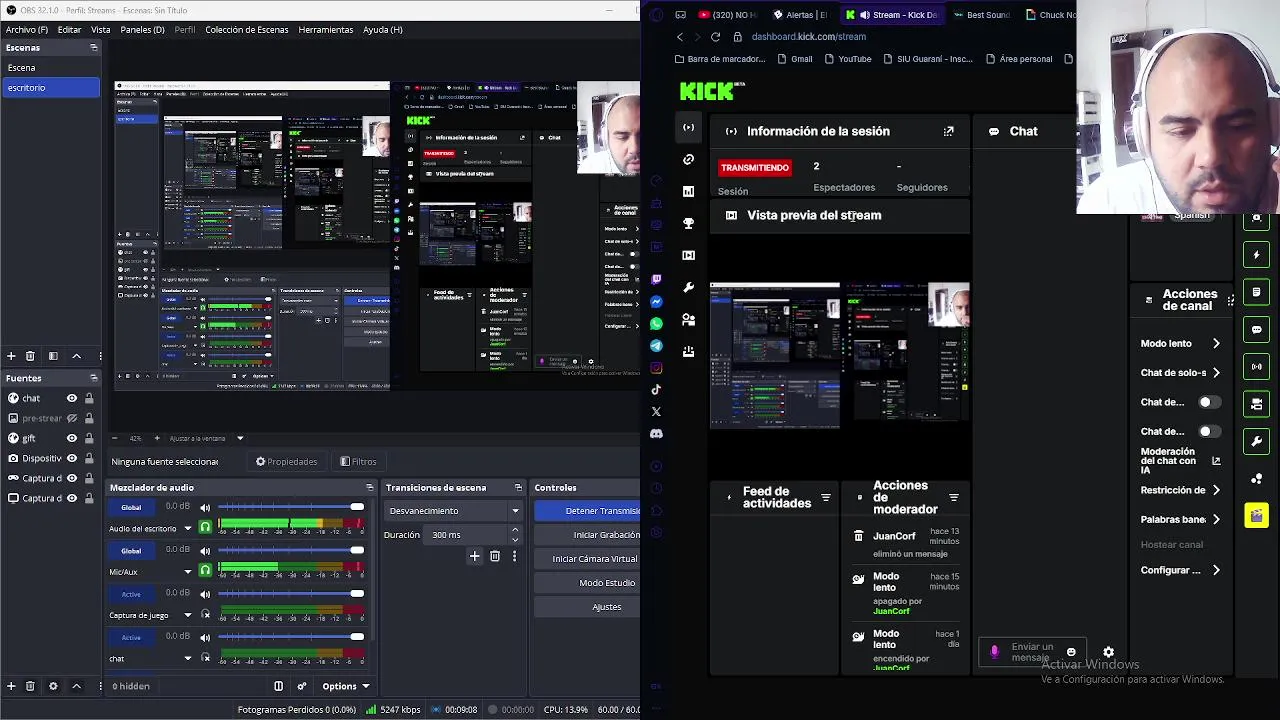Open TikTok from the browser sidebar
Viewport: 1280px width, 720px height.
point(656,390)
